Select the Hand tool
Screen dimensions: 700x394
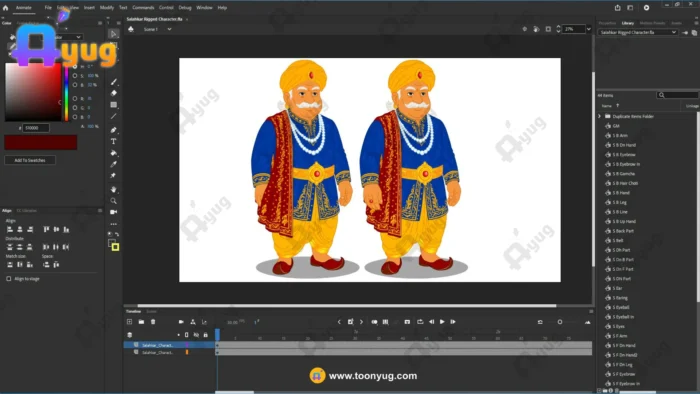(x=113, y=189)
